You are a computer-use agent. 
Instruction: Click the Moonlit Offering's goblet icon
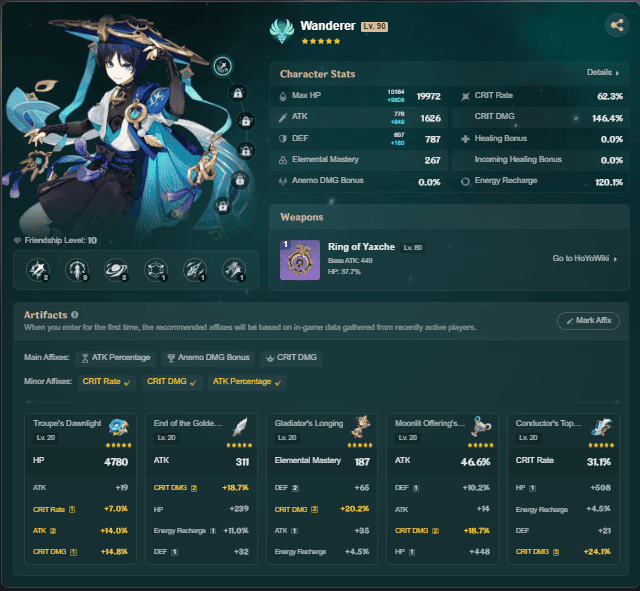click(x=482, y=427)
